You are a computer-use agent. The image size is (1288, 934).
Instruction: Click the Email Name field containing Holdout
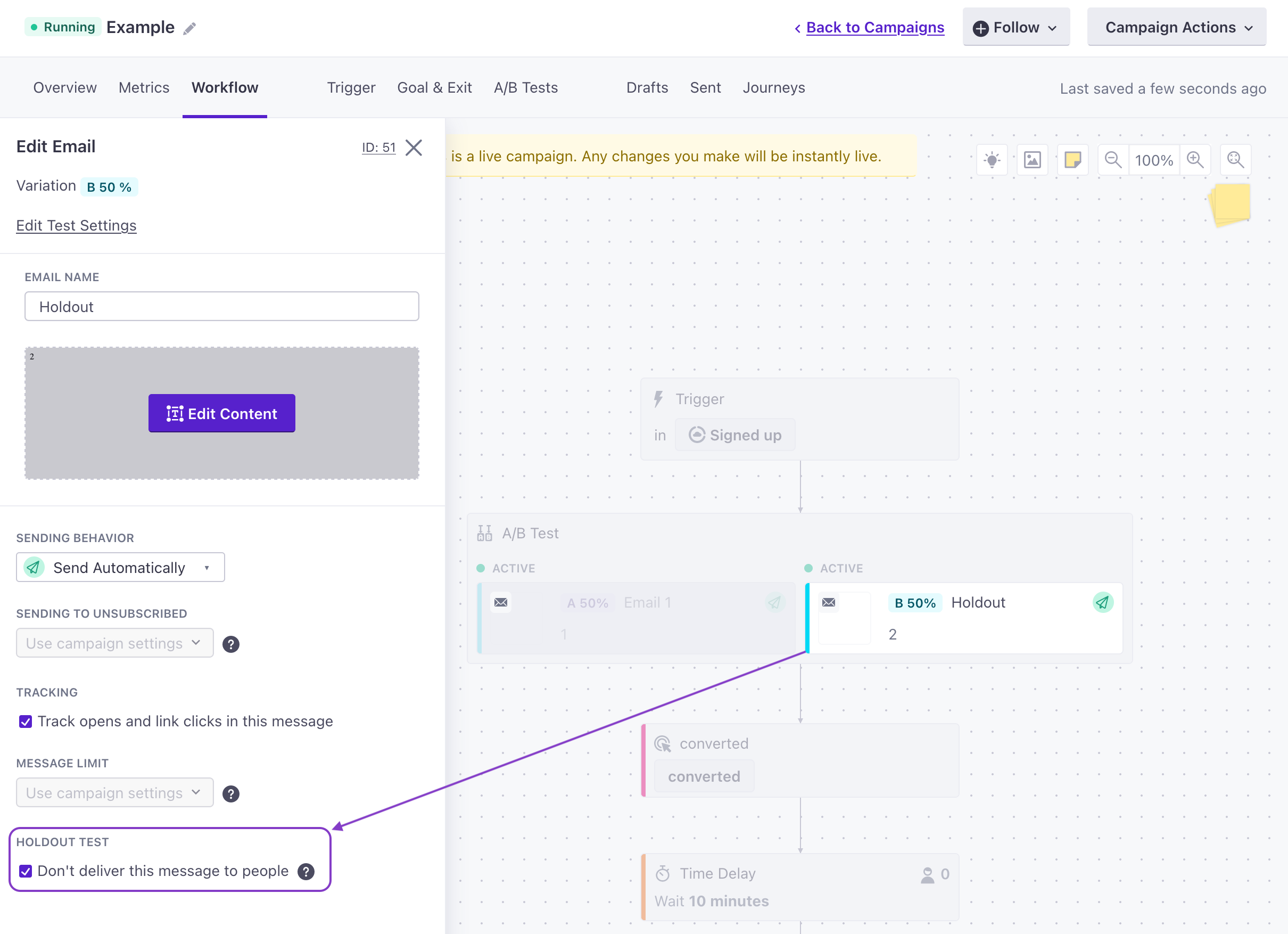(221, 307)
